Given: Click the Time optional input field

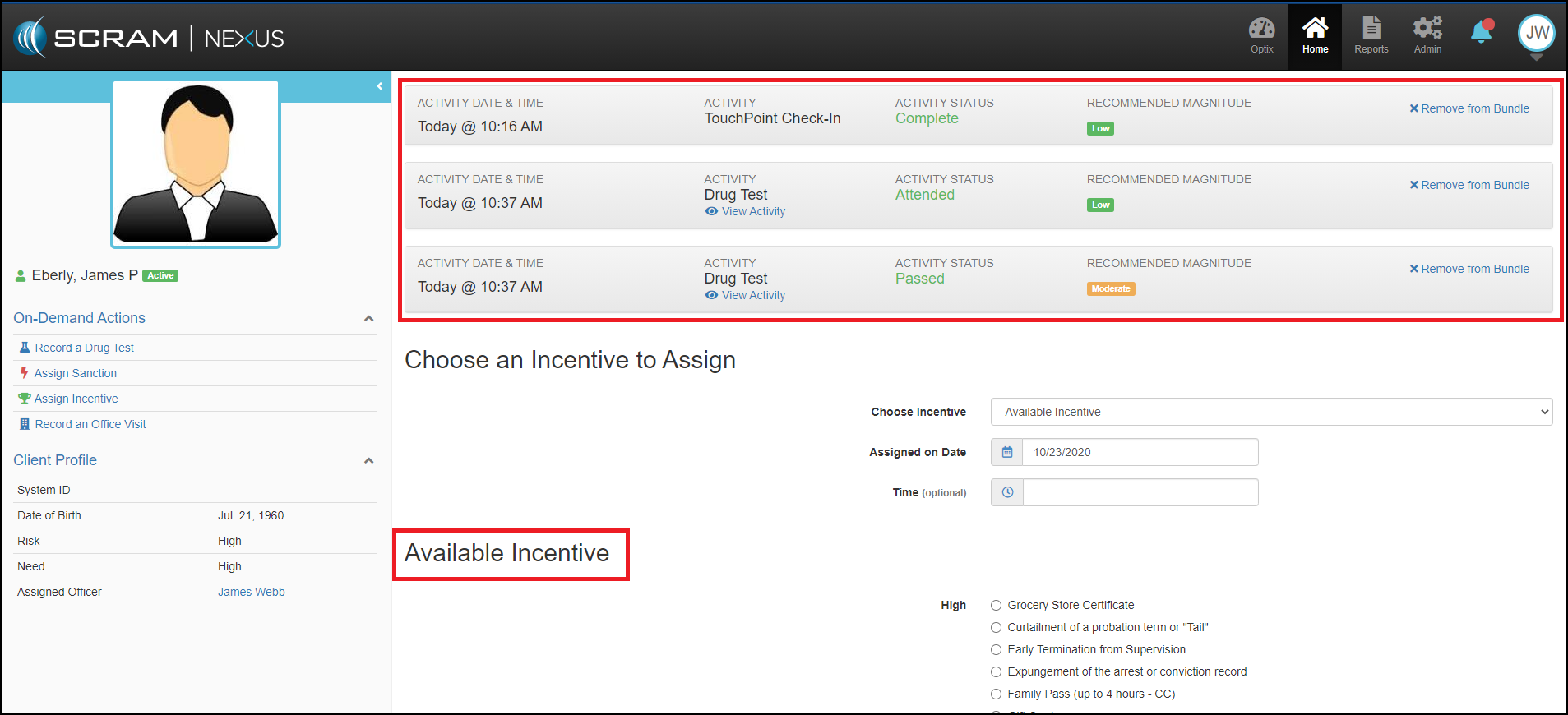Looking at the screenshot, I should (1140, 492).
